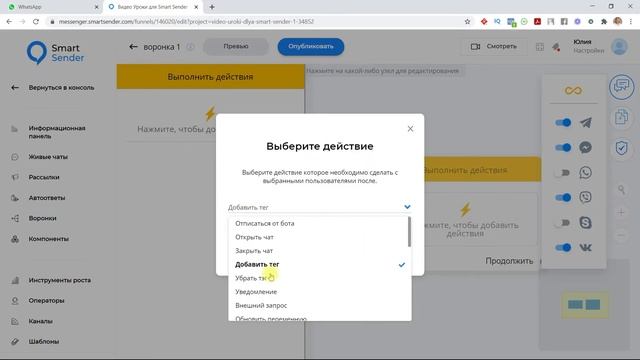Click the minimap thumbnail of the funnel
640x360 pixels.
tap(584, 304)
